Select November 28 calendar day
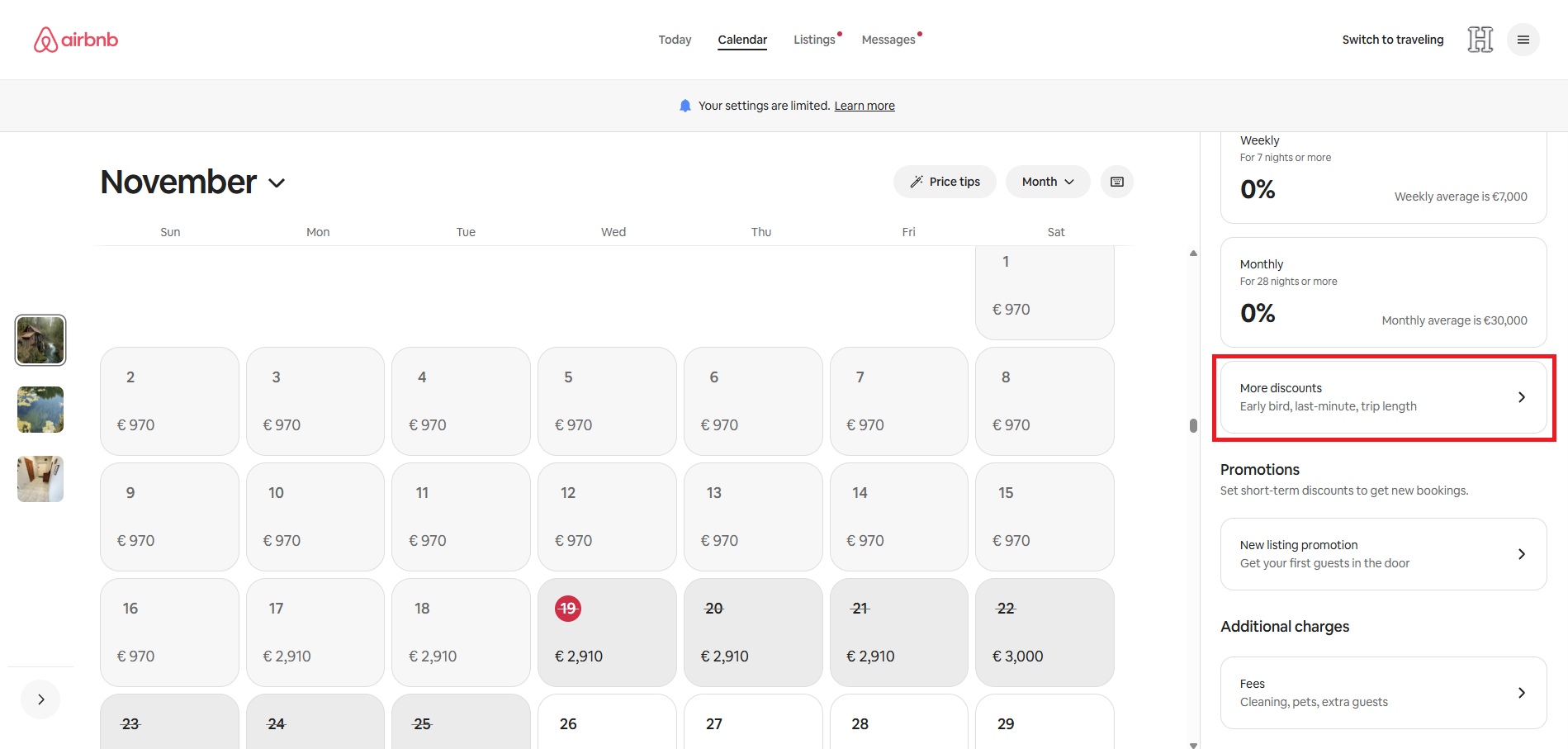The image size is (1568, 749). 899,722
